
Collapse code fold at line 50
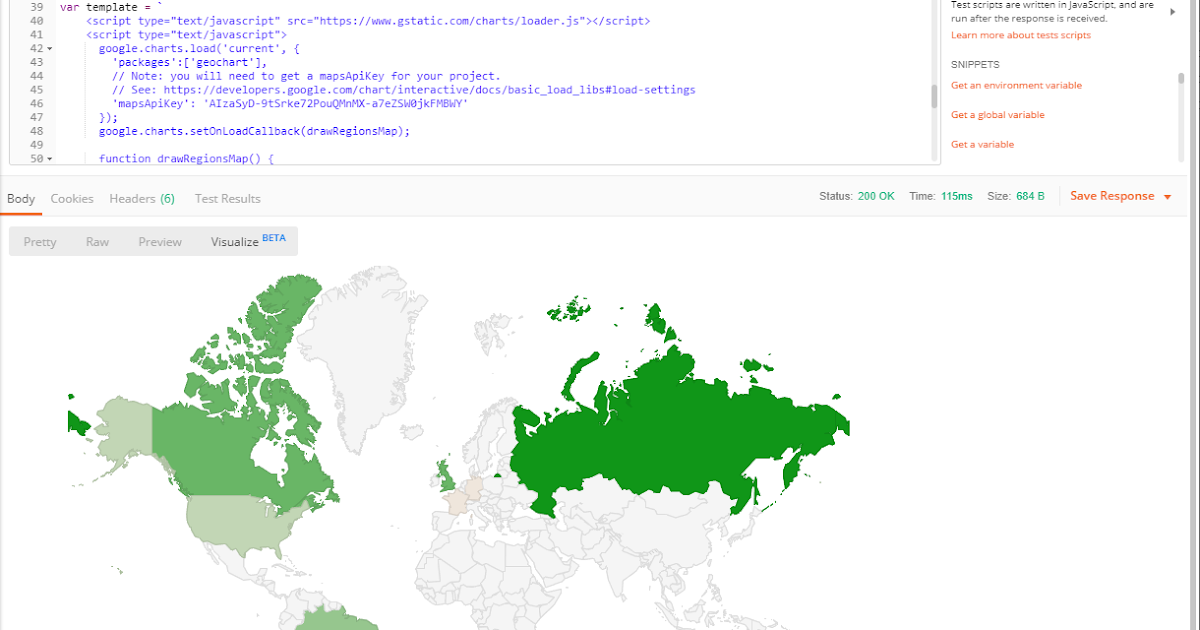[x=50, y=159]
